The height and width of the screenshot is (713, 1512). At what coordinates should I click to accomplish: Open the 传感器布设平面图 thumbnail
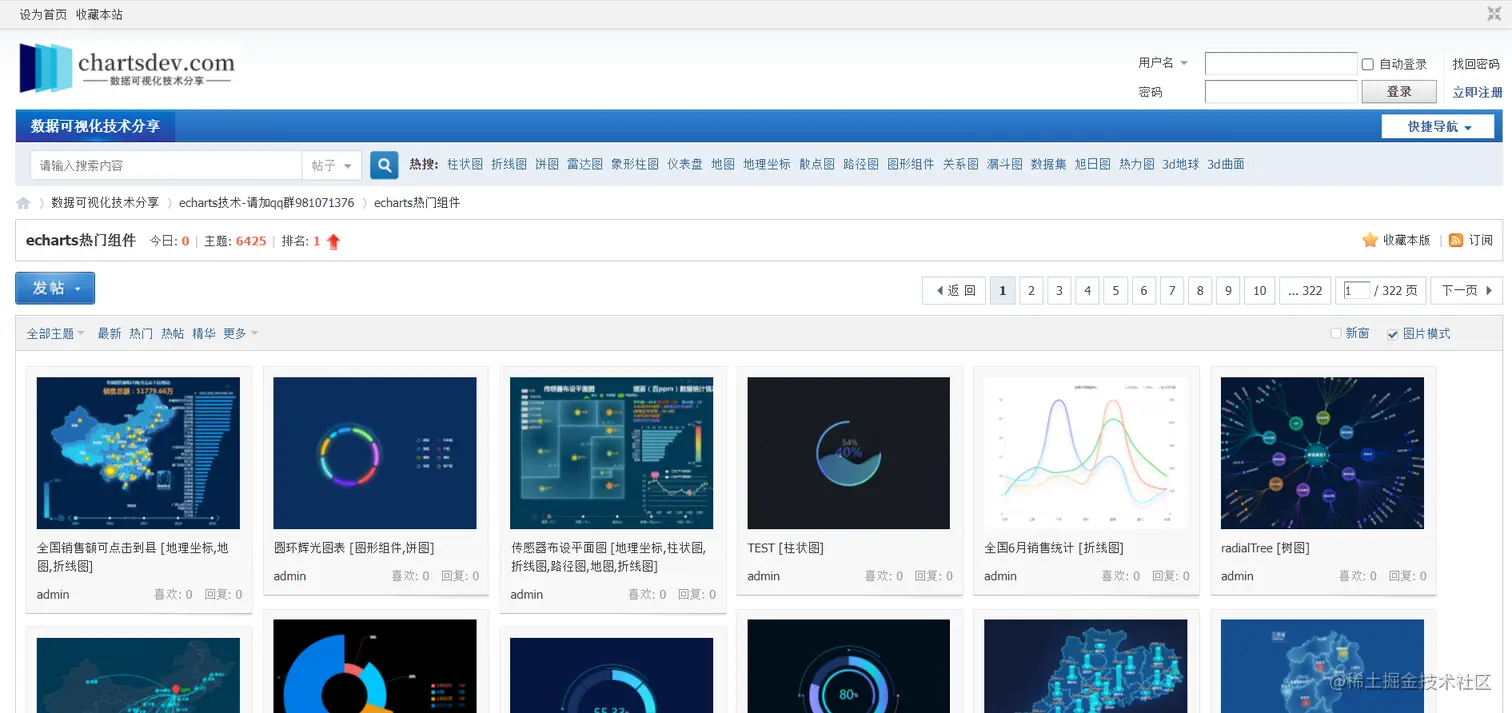(612, 453)
